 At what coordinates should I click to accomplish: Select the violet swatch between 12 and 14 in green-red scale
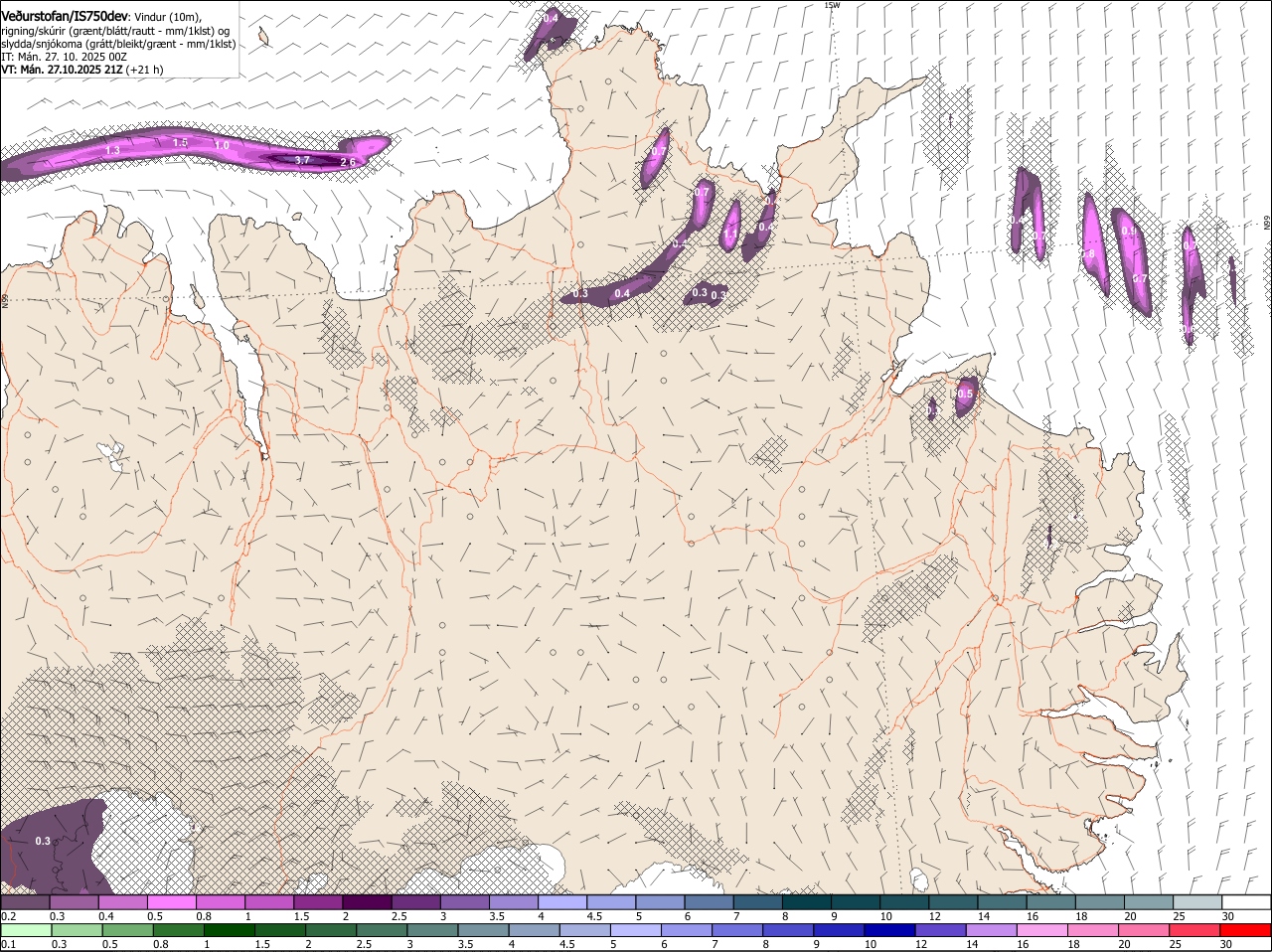[x=941, y=929]
